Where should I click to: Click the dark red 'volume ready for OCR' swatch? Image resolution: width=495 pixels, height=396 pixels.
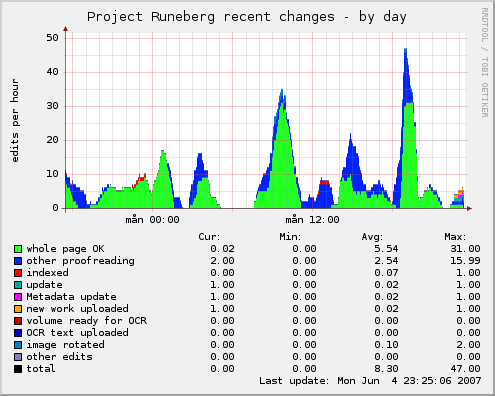[x=18, y=321]
